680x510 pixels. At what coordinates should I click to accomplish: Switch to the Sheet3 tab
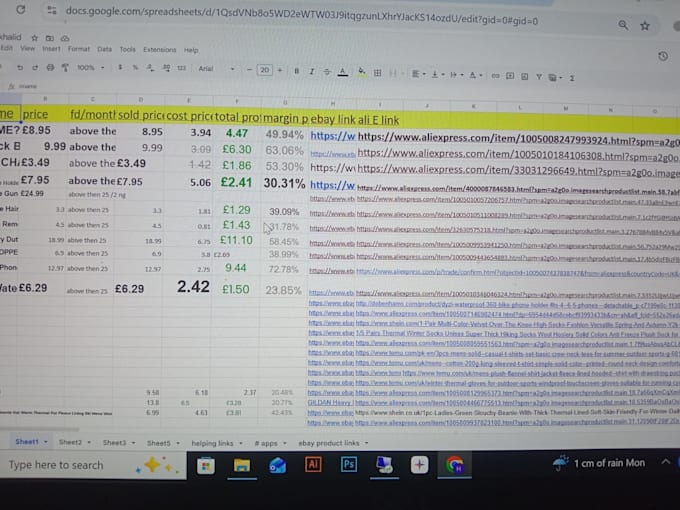coord(114,442)
